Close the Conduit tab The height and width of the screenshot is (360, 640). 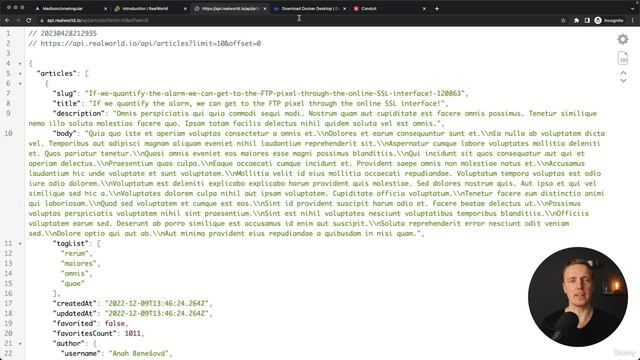point(424,8)
